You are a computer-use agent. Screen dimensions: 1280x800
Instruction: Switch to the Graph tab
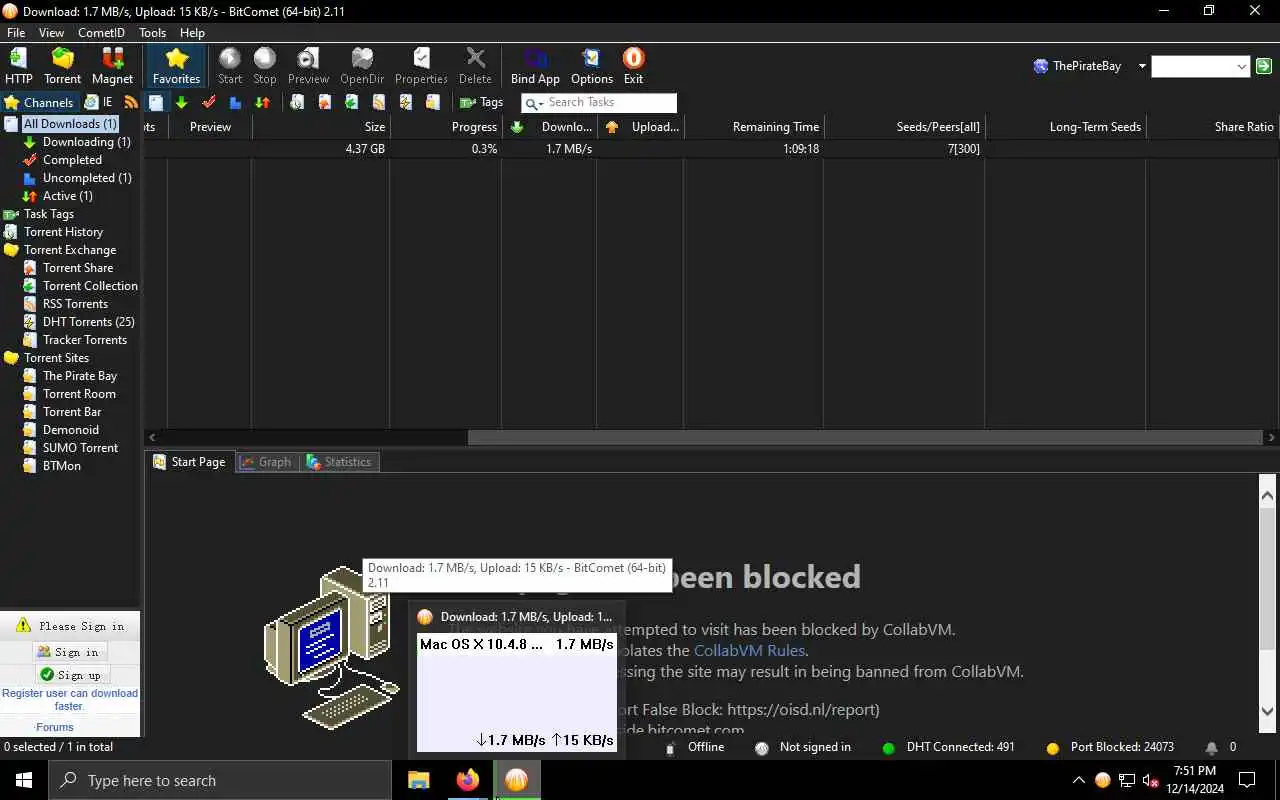coord(266,462)
